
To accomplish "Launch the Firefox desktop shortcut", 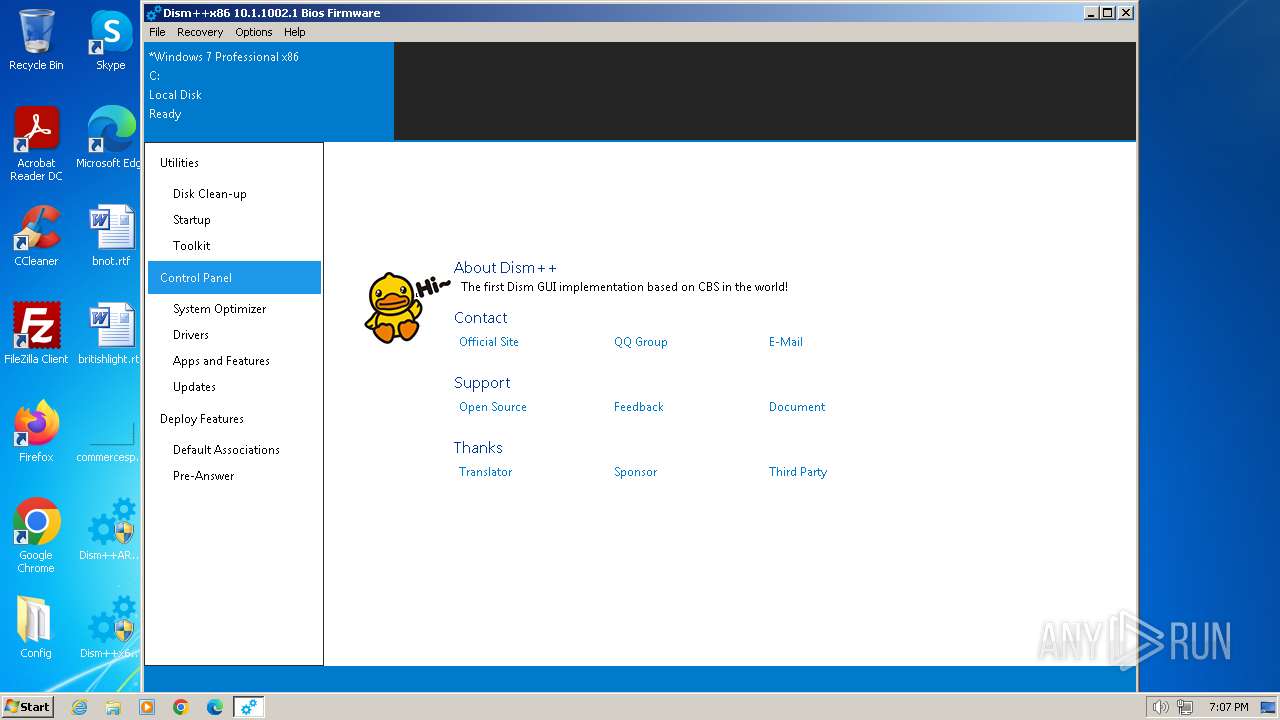I will pos(36,432).
